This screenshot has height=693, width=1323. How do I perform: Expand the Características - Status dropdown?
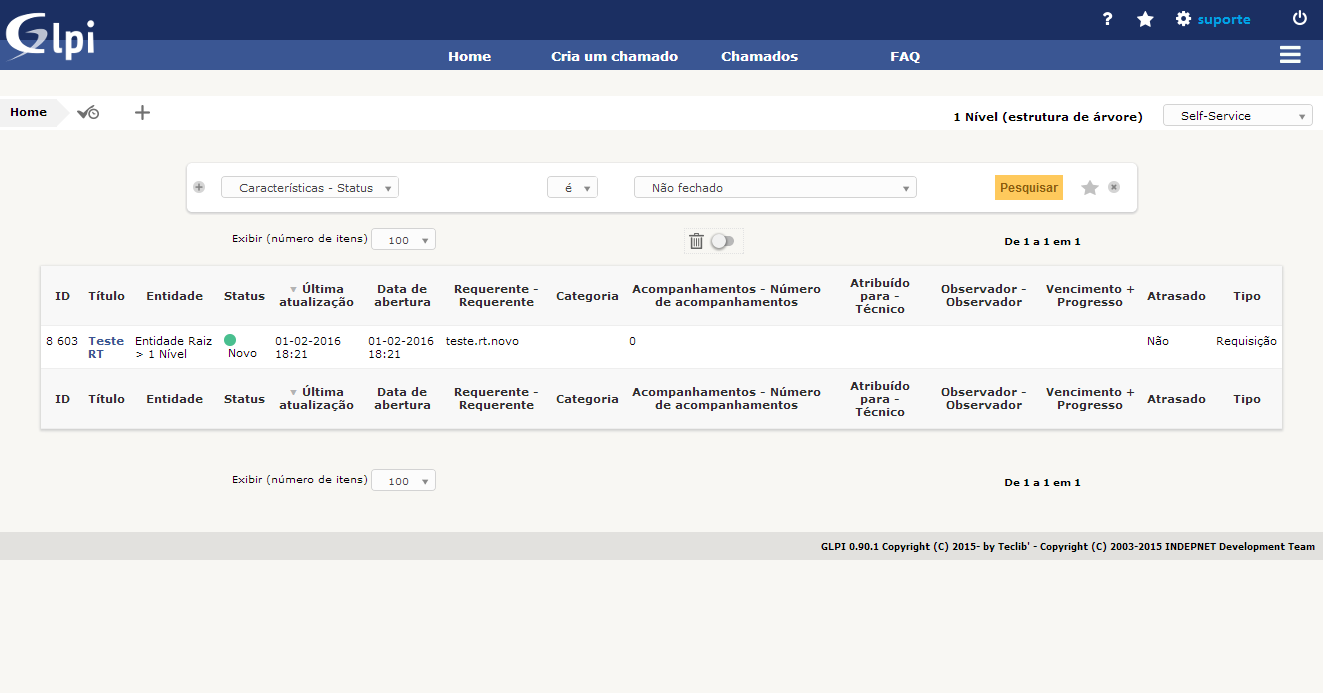[x=310, y=188]
